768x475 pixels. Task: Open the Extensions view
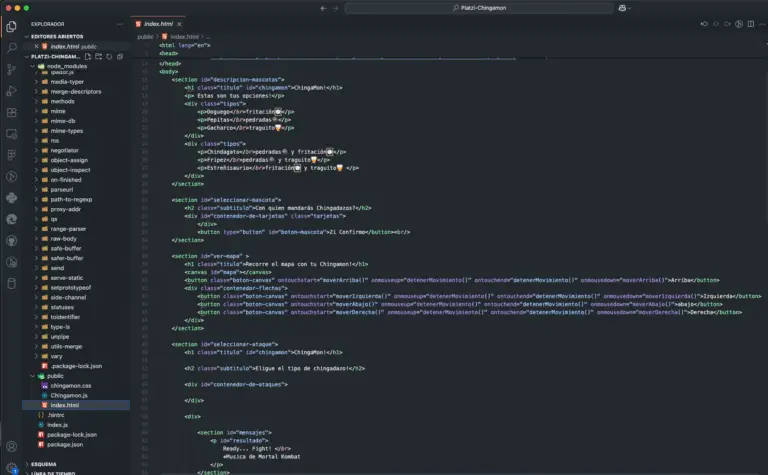coord(11,111)
